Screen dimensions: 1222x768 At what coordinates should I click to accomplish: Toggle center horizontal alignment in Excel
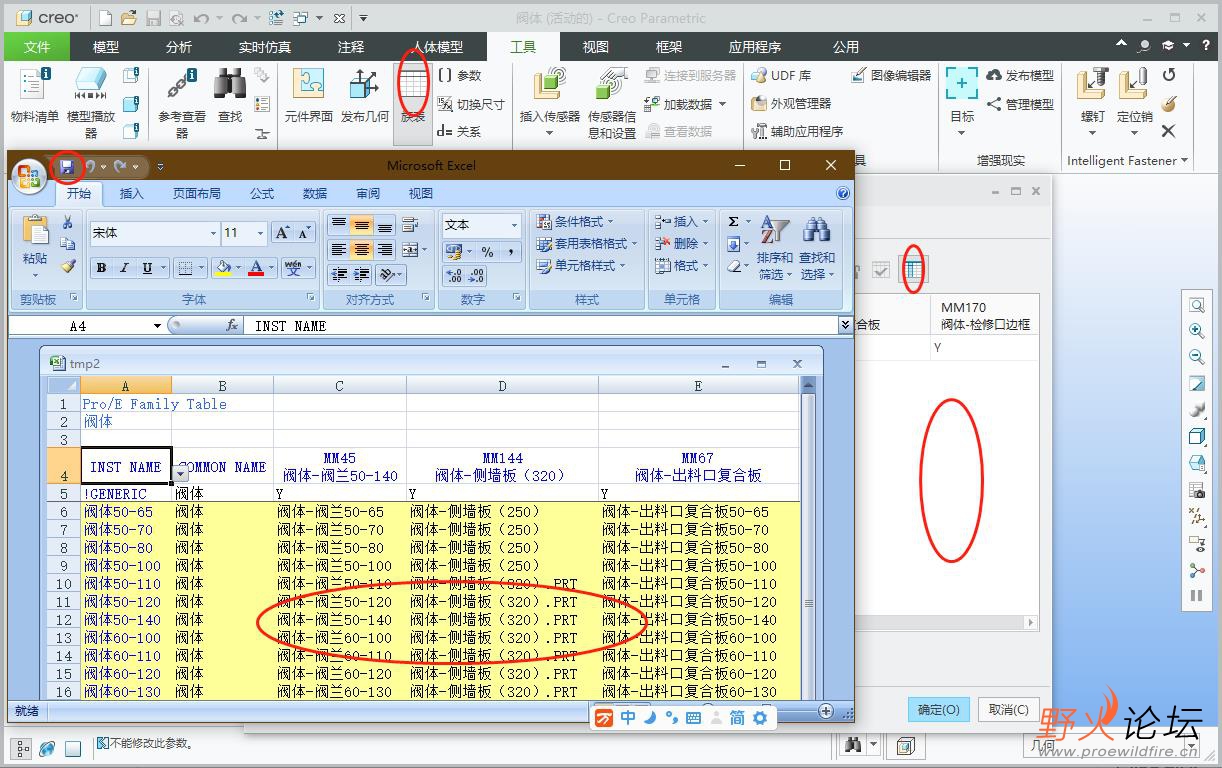pyautogui.click(x=361, y=250)
